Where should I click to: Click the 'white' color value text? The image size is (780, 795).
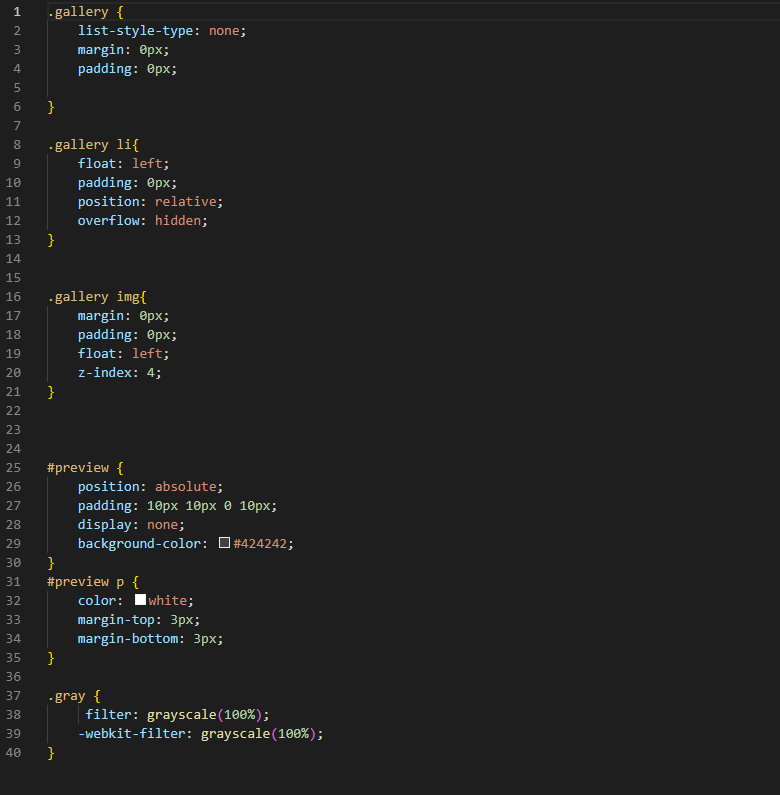point(168,600)
